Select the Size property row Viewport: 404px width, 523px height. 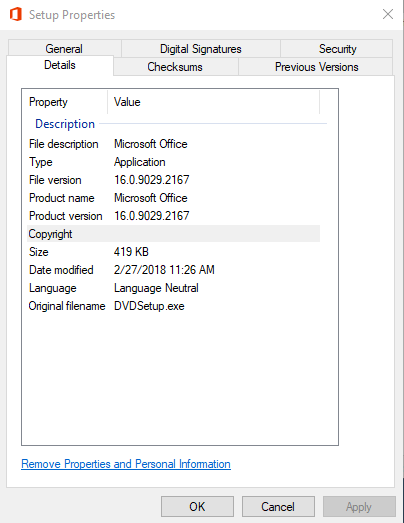click(x=173, y=252)
